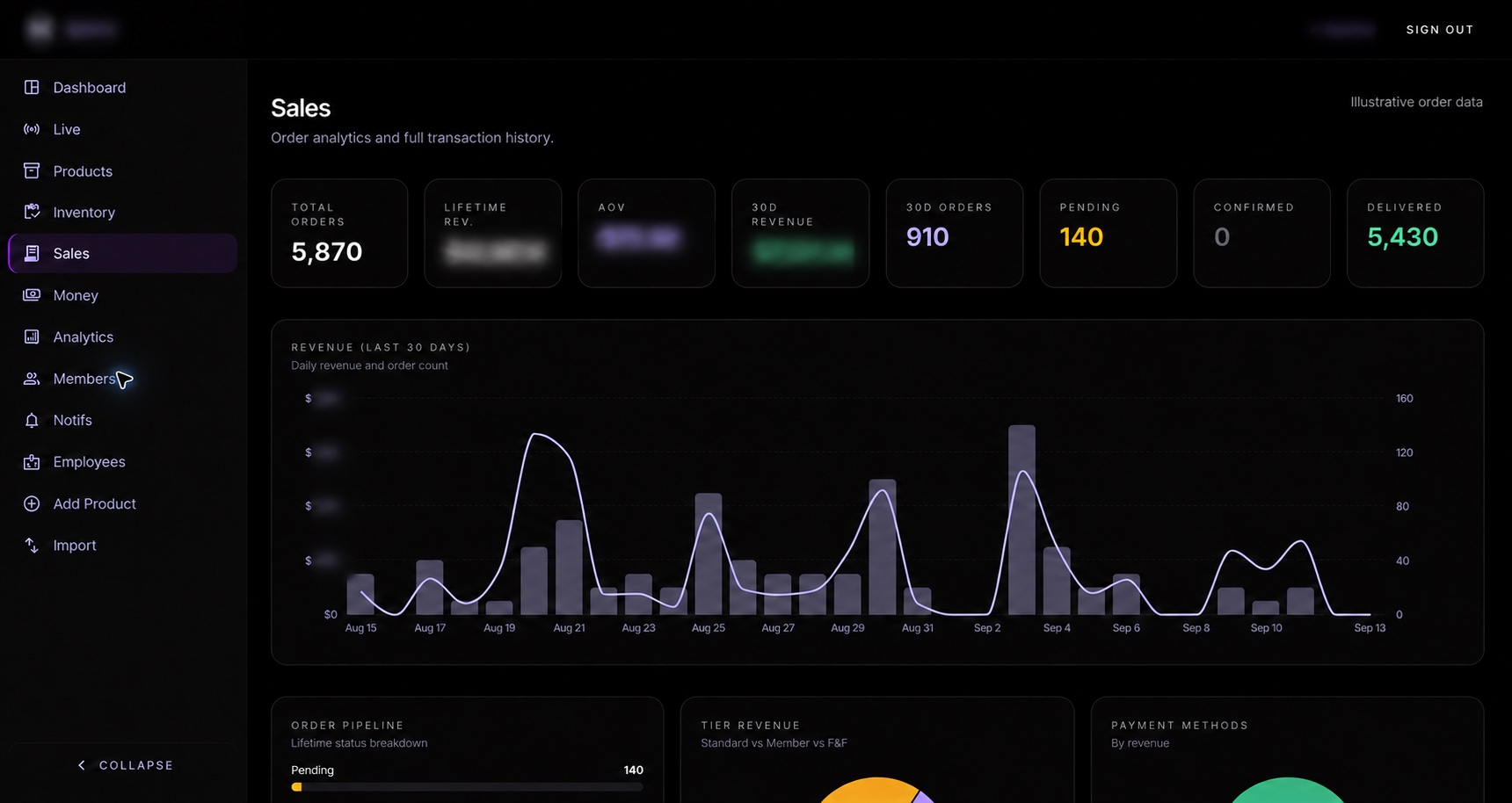Select the 30D Revenue stat card
The width and height of the screenshot is (1512, 803).
(x=800, y=233)
